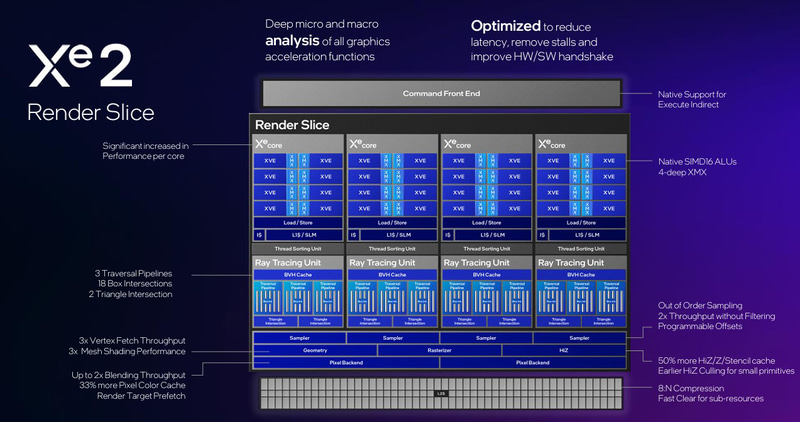Click the 'acceleration functions' header line
Image resolution: width=800 pixels, height=422 pixels.
[320, 57]
